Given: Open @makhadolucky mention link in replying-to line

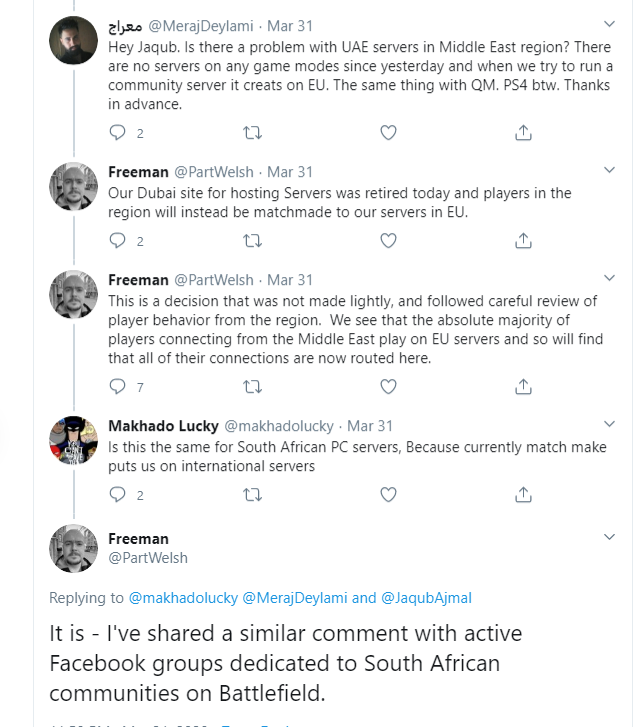Looking at the screenshot, I should tap(183, 598).
